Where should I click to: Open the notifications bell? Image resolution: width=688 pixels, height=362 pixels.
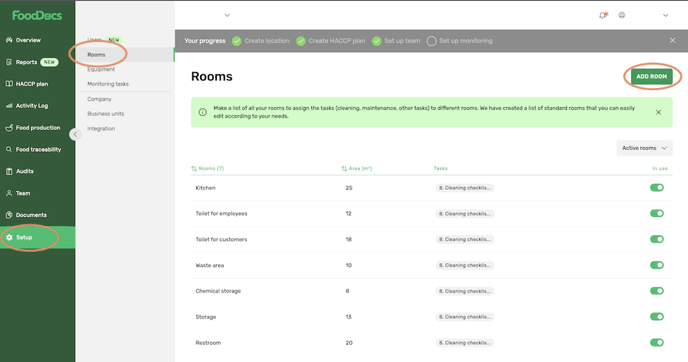(603, 15)
